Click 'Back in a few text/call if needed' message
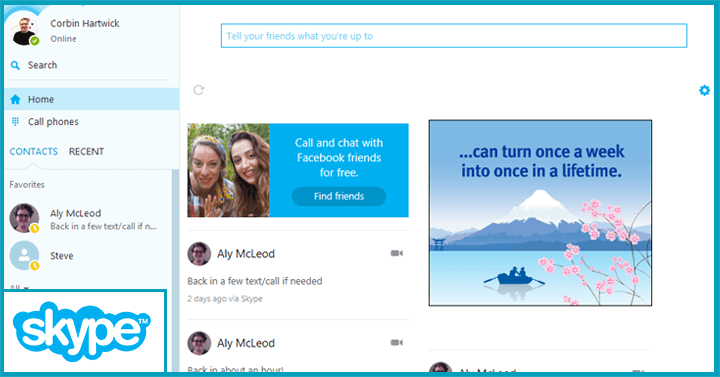This screenshot has width=720, height=377. point(254,281)
